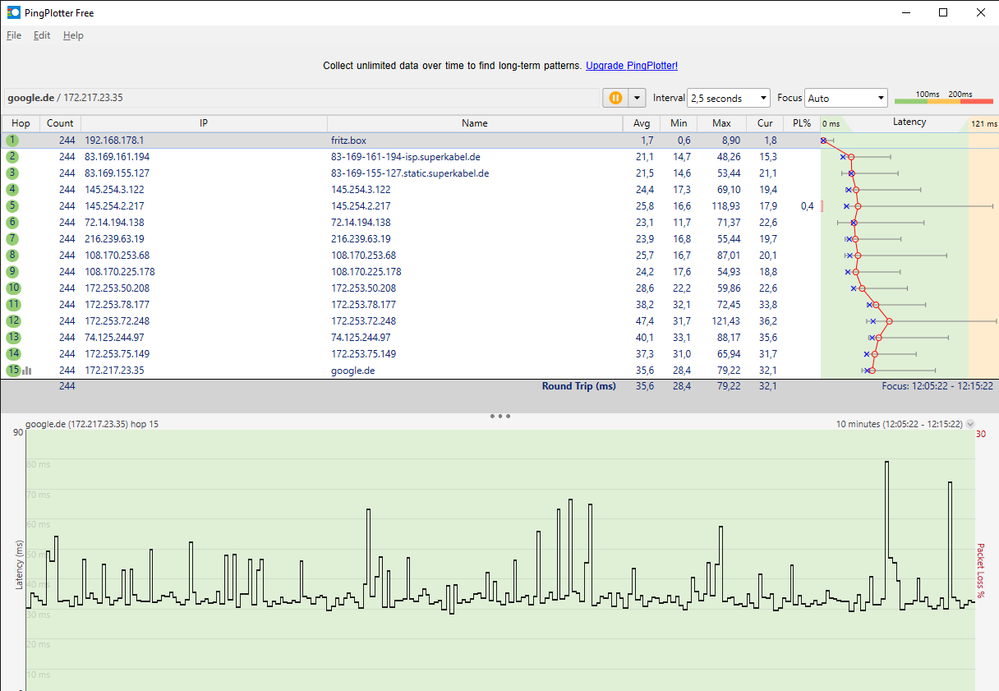Click IP cell 108.170.253.68

[x=117, y=255]
